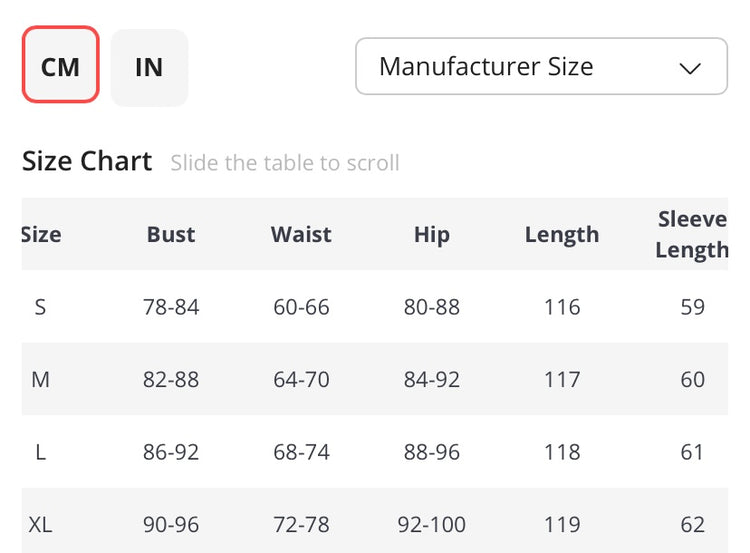Click the Sleeve Length column header
This screenshot has height=553, width=750.
tap(692, 235)
